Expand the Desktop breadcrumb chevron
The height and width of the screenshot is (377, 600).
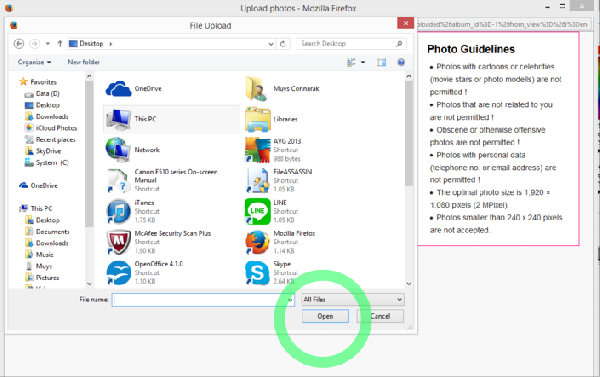pyautogui.click(x=111, y=44)
